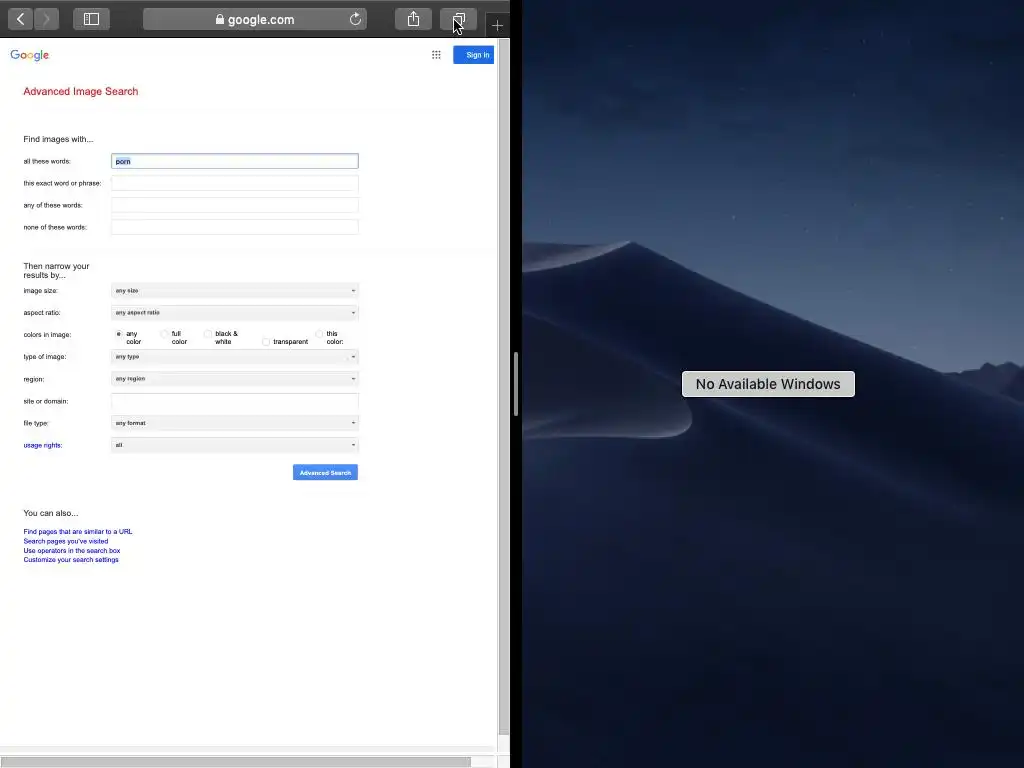
Task: Open Use operators in the search box
Action: (72, 551)
